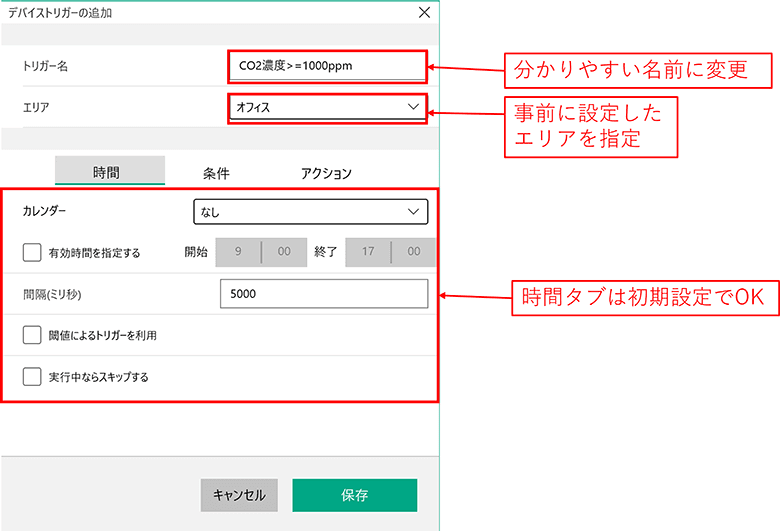Click the green 保存 button
Screen dimensions: 780x531
355,495
